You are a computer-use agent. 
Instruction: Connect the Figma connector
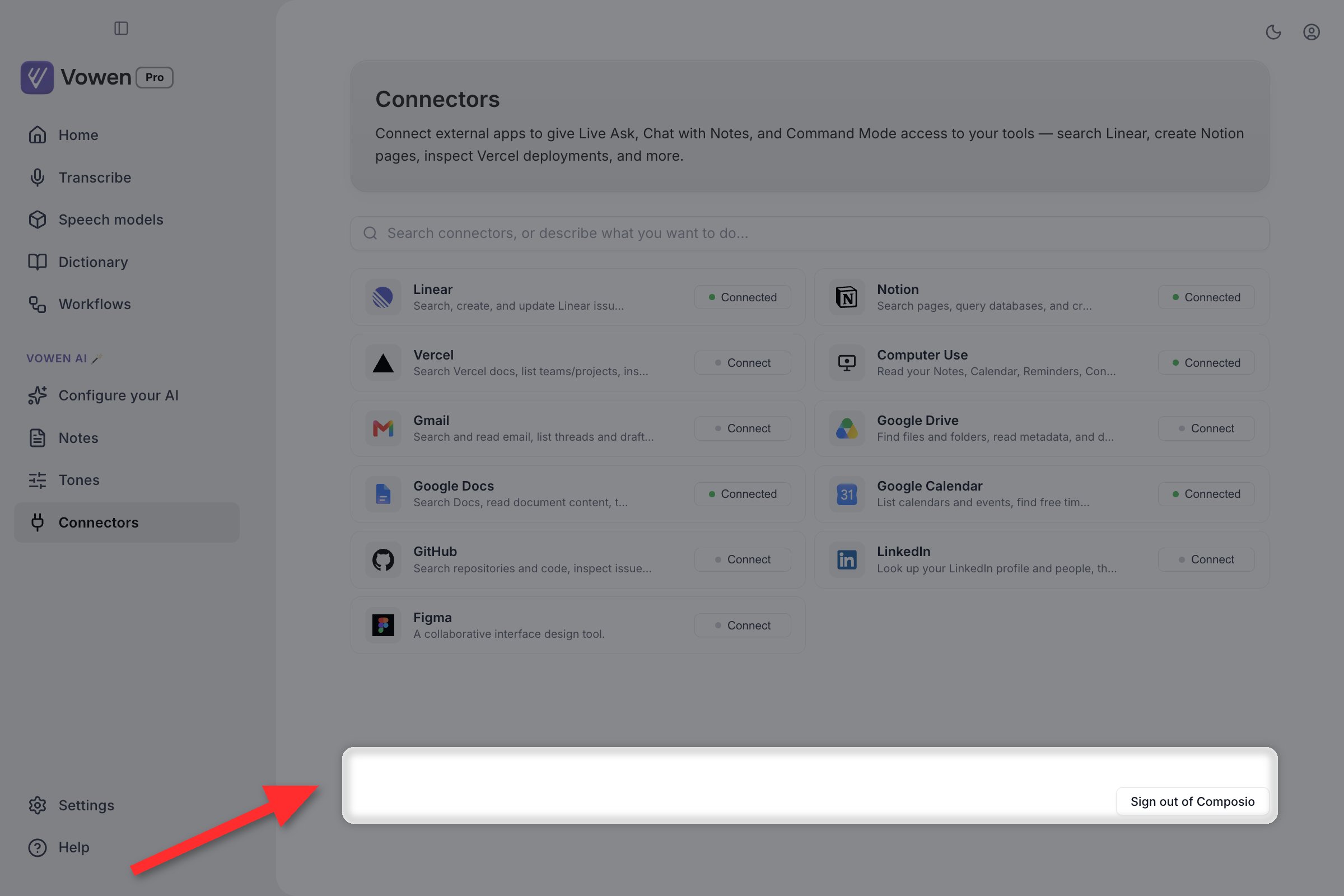point(743,625)
